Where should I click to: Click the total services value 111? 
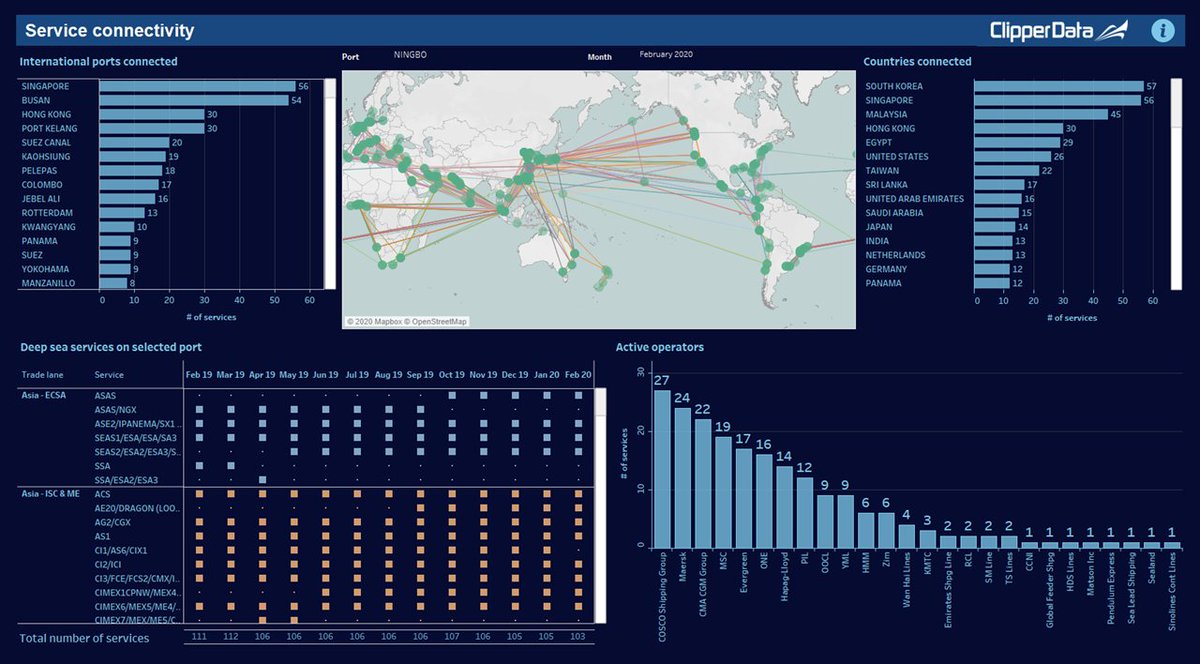point(200,637)
